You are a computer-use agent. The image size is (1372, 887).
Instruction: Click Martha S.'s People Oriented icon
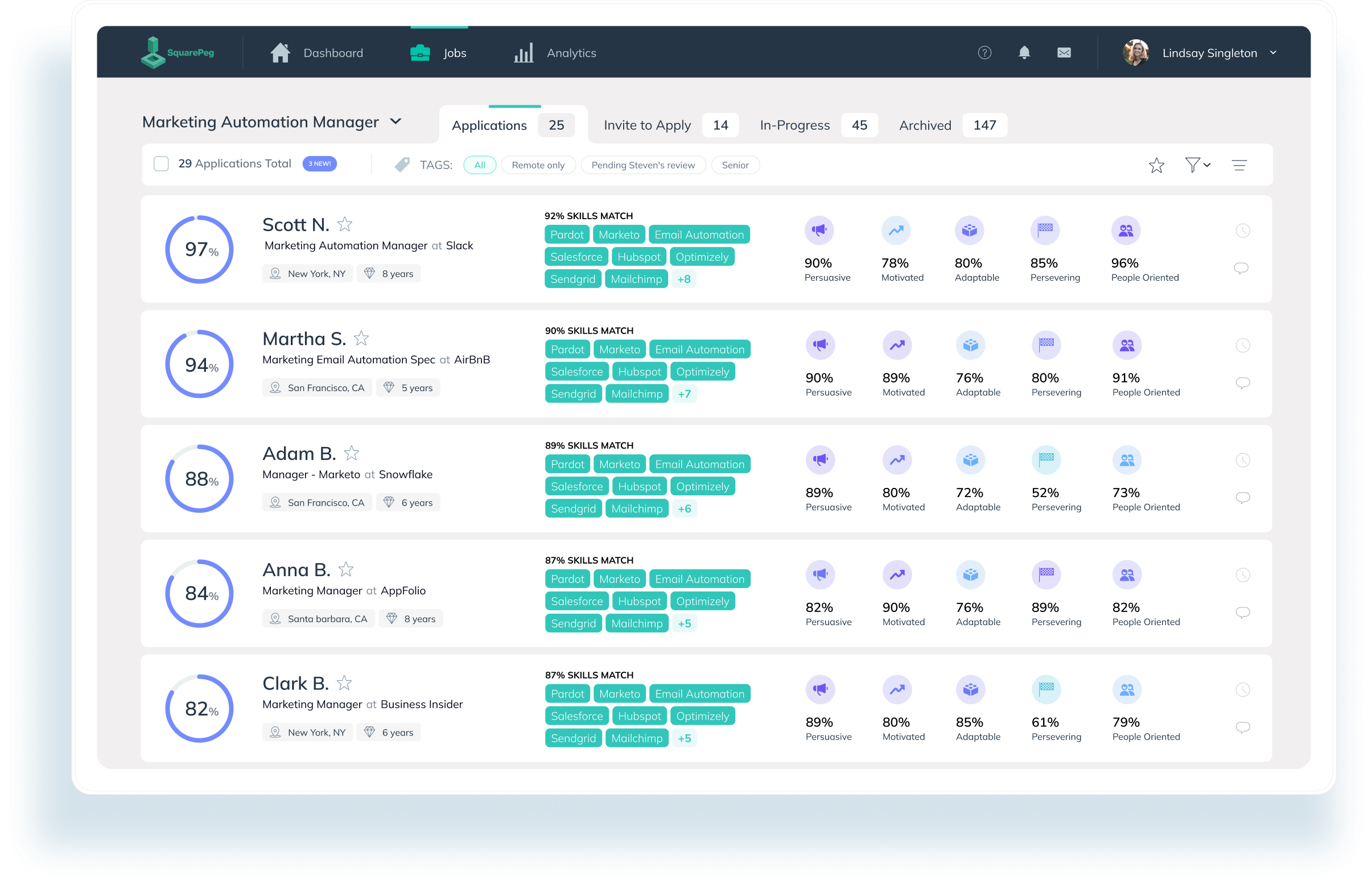(x=1127, y=345)
